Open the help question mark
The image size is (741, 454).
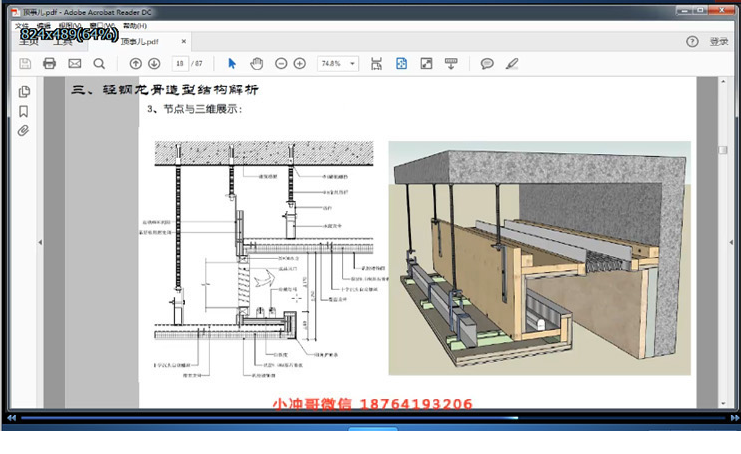(x=692, y=42)
